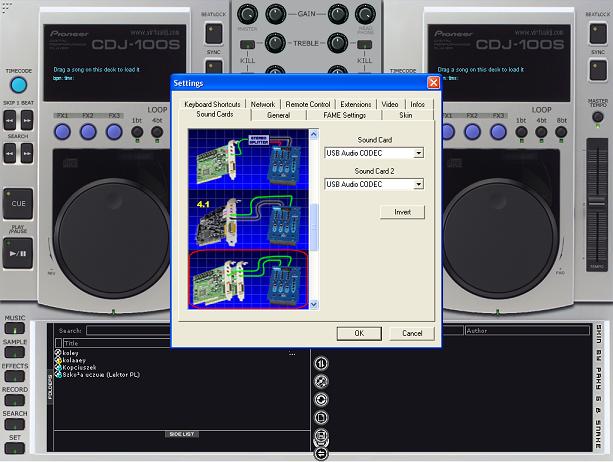The image size is (613, 462).
Task: Open the SAMPLE panel
Action: pyautogui.click(x=14, y=353)
